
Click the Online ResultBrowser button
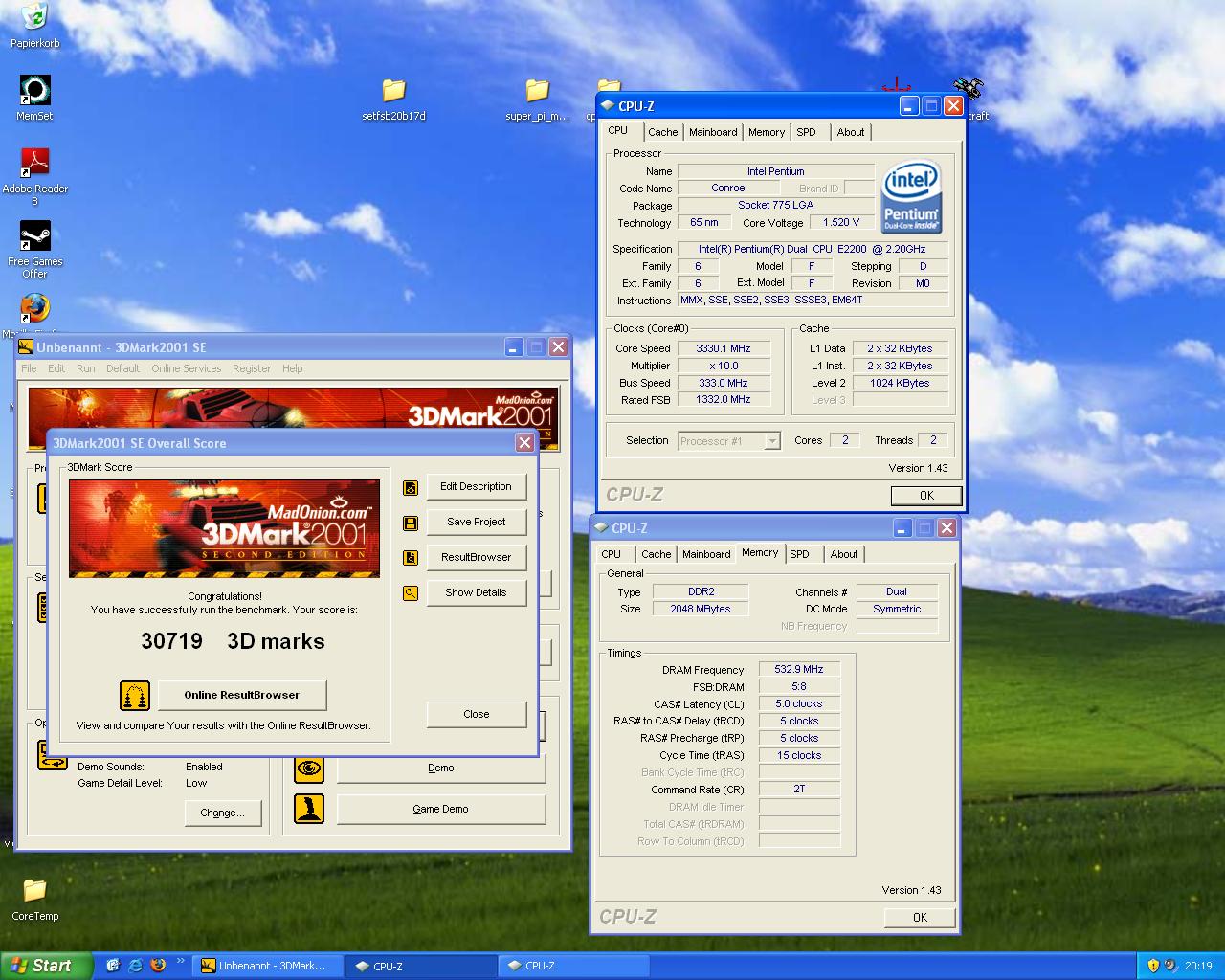[241, 696]
